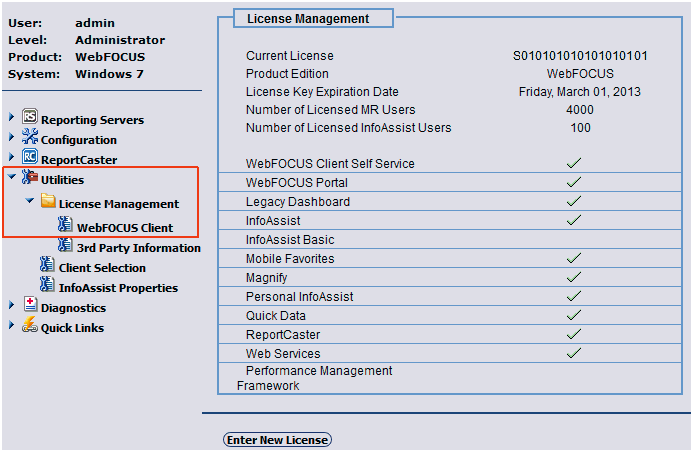Open Quick Links tree label
Viewport: 693px width, 452px height.
72,328
